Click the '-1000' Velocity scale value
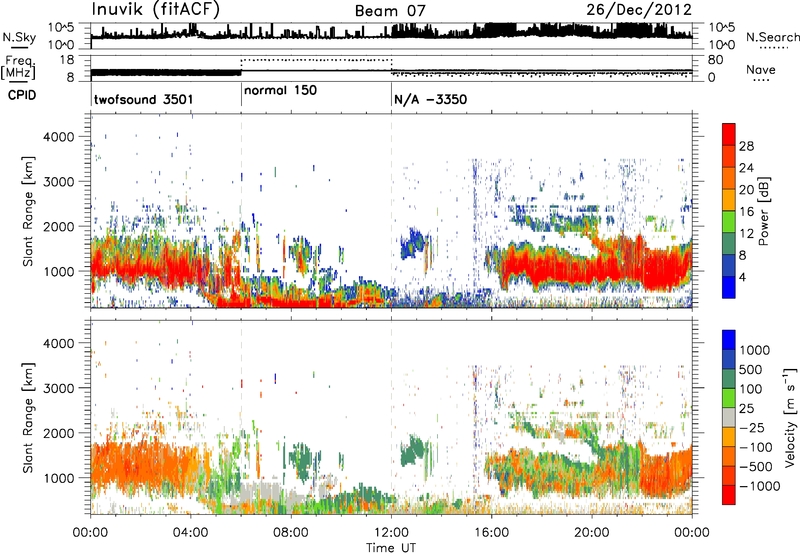 pyautogui.click(x=760, y=486)
